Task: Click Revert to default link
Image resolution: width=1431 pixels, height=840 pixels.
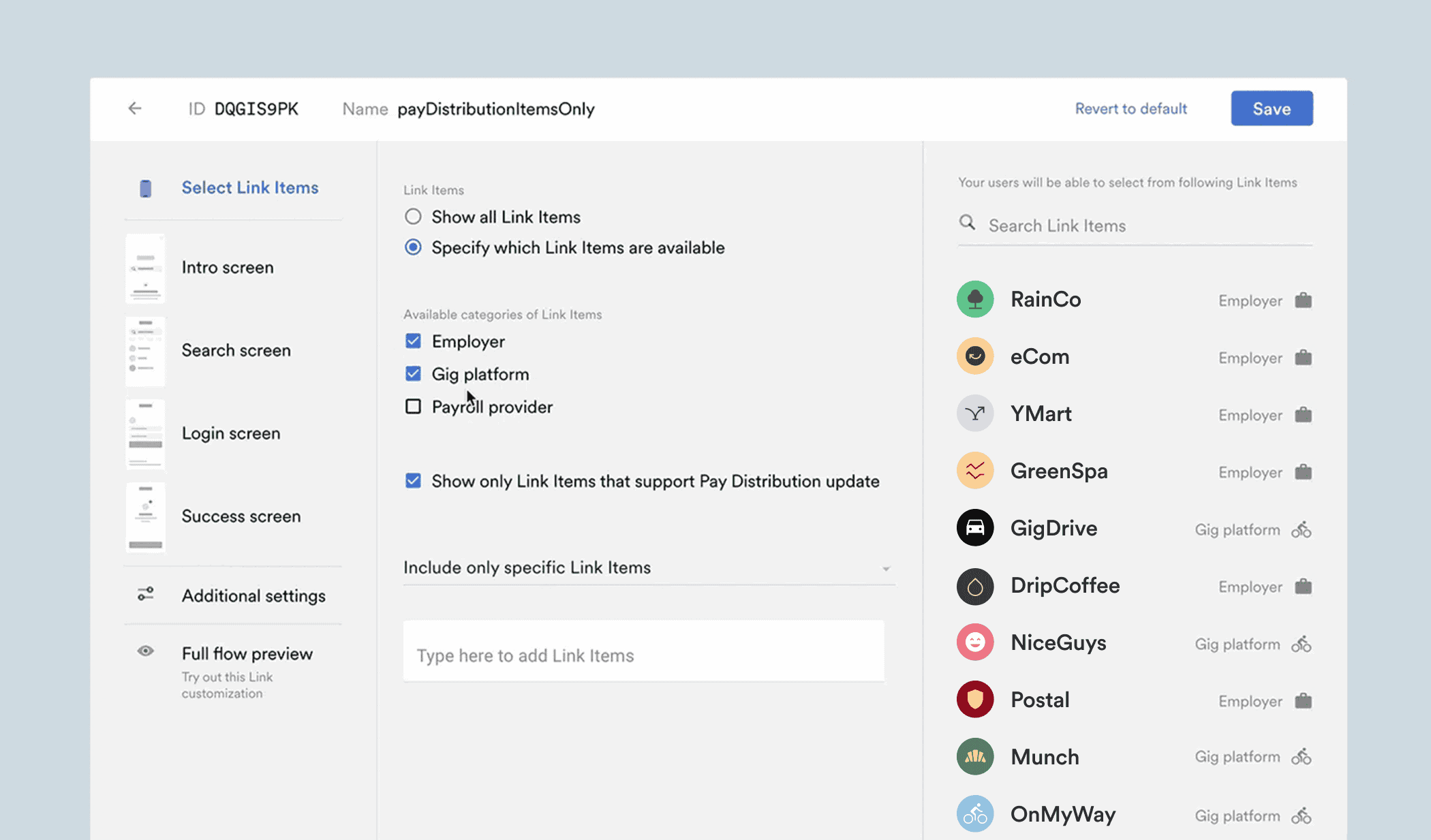Action: (1131, 108)
